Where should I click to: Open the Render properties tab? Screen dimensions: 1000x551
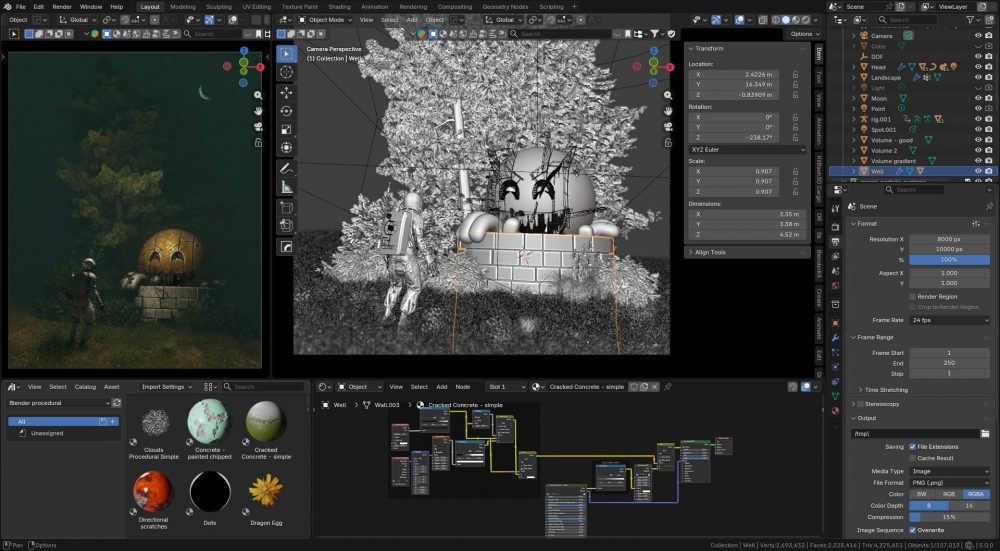tap(835, 227)
